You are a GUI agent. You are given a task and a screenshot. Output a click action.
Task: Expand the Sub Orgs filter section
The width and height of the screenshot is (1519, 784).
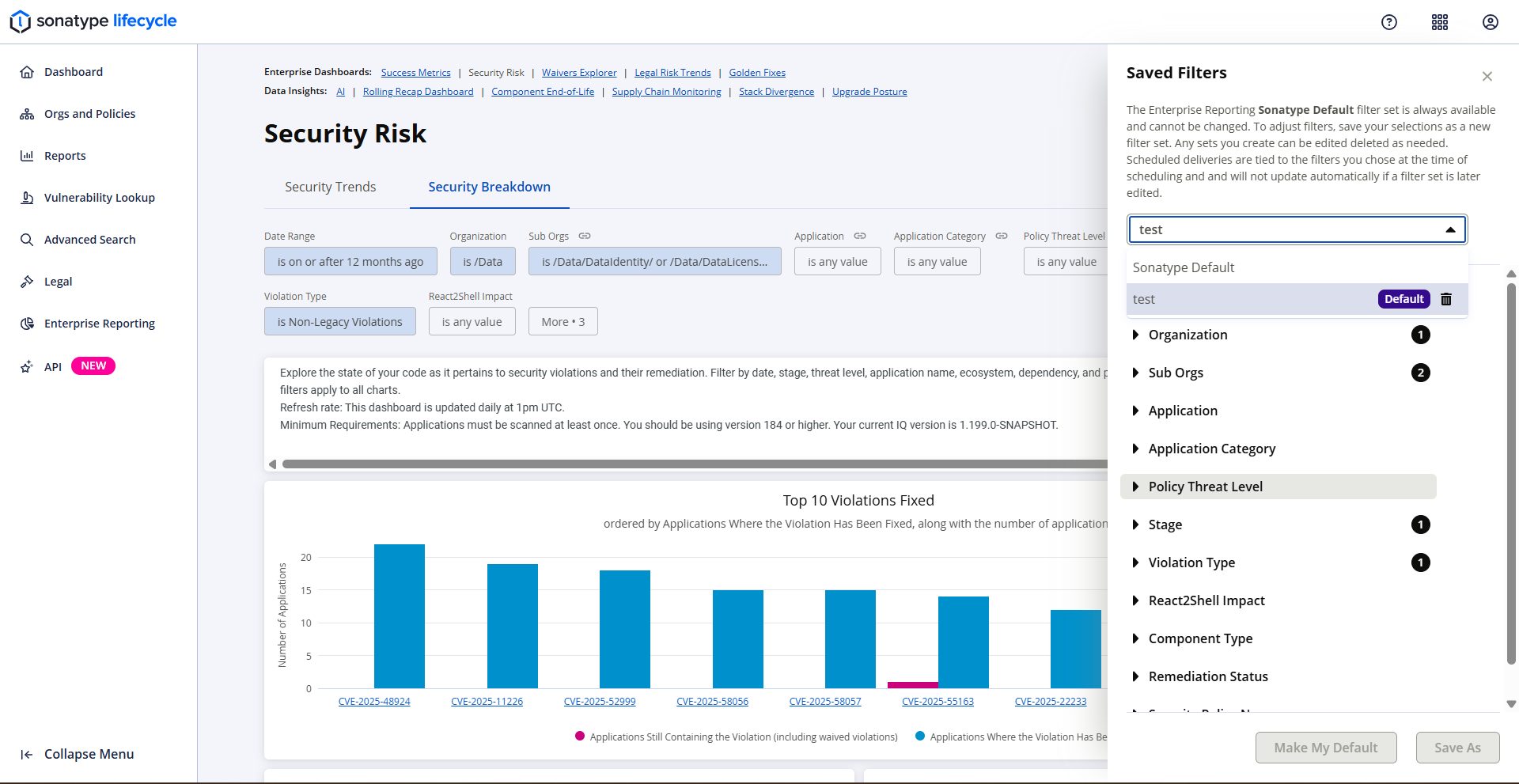pyautogui.click(x=1278, y=373)
